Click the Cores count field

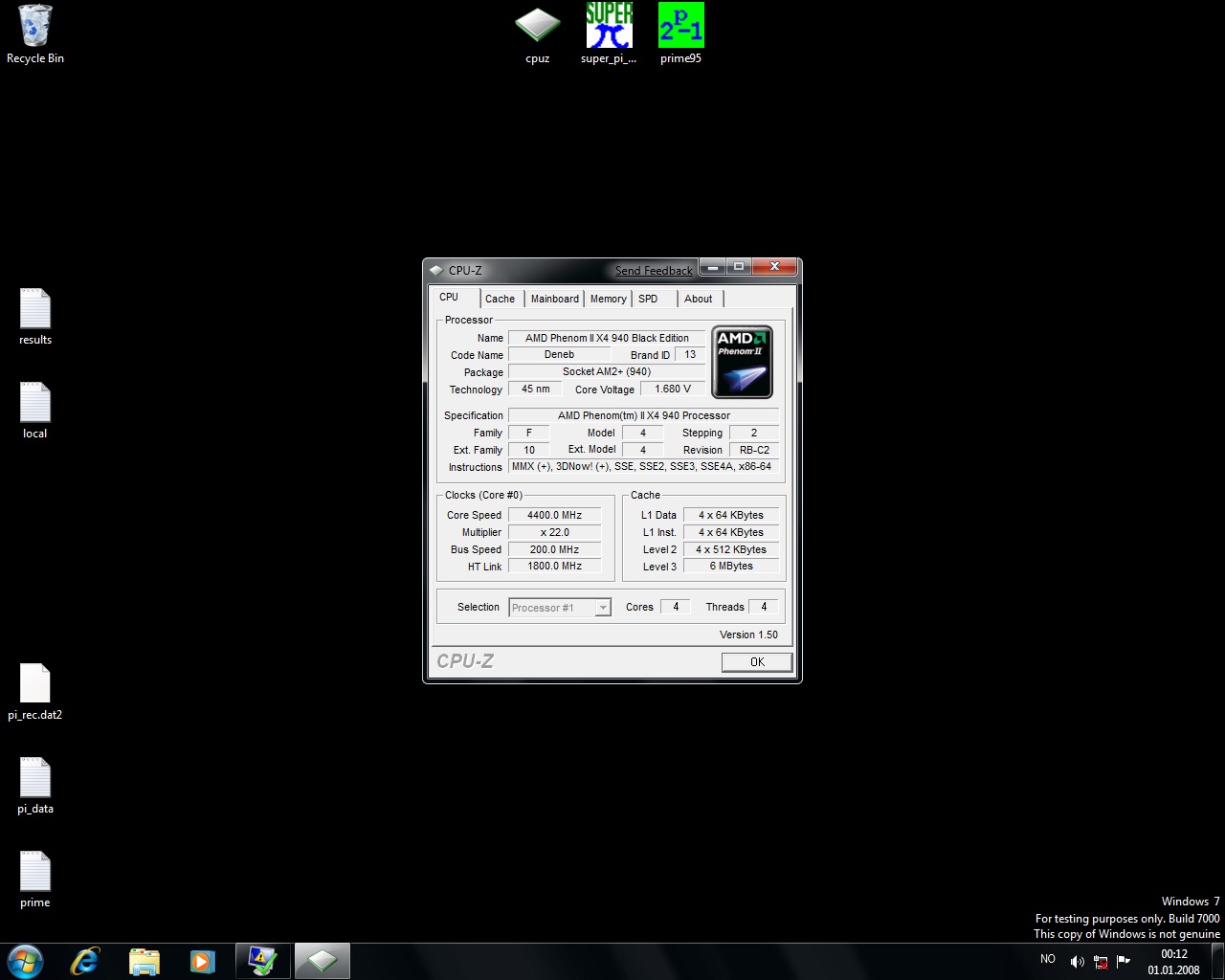(x=676, y=607)
